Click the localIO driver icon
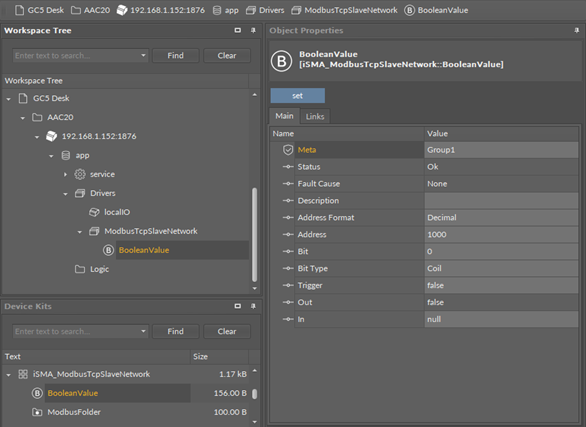586x427 pixels. tap(94, 212)
